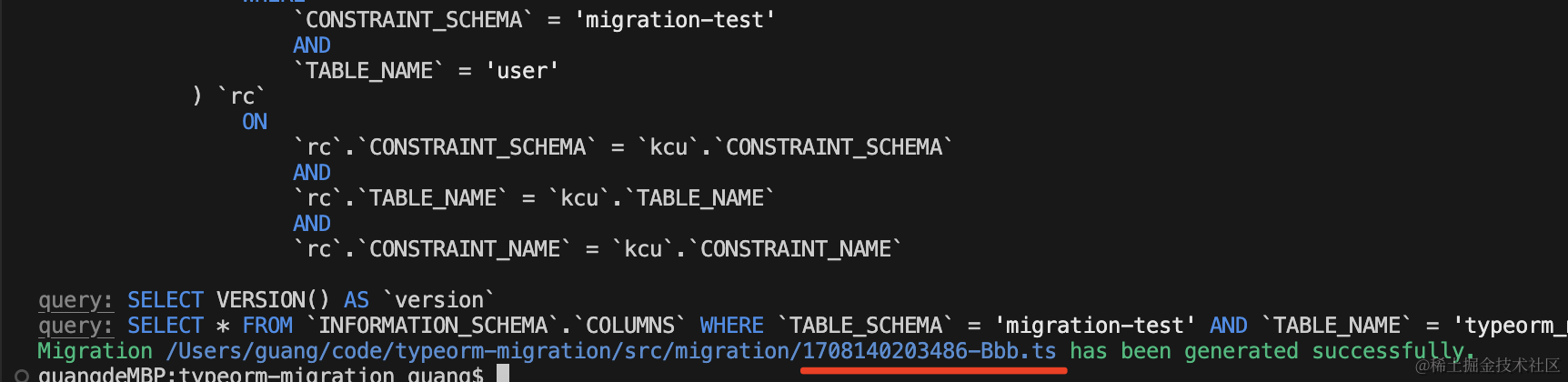Screen dimensions: 1568x382
Task: Click the `version` alias text
Action: pos(438,300)
